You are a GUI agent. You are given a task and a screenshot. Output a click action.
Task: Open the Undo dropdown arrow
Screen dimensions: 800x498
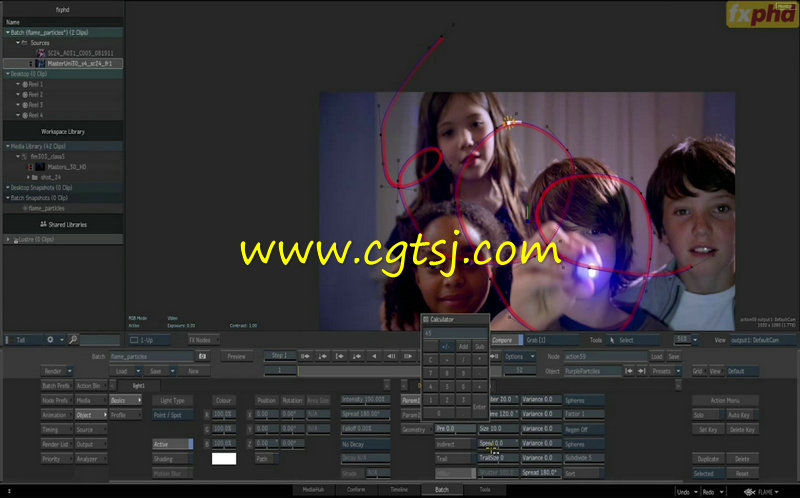[x=695, y=492]
